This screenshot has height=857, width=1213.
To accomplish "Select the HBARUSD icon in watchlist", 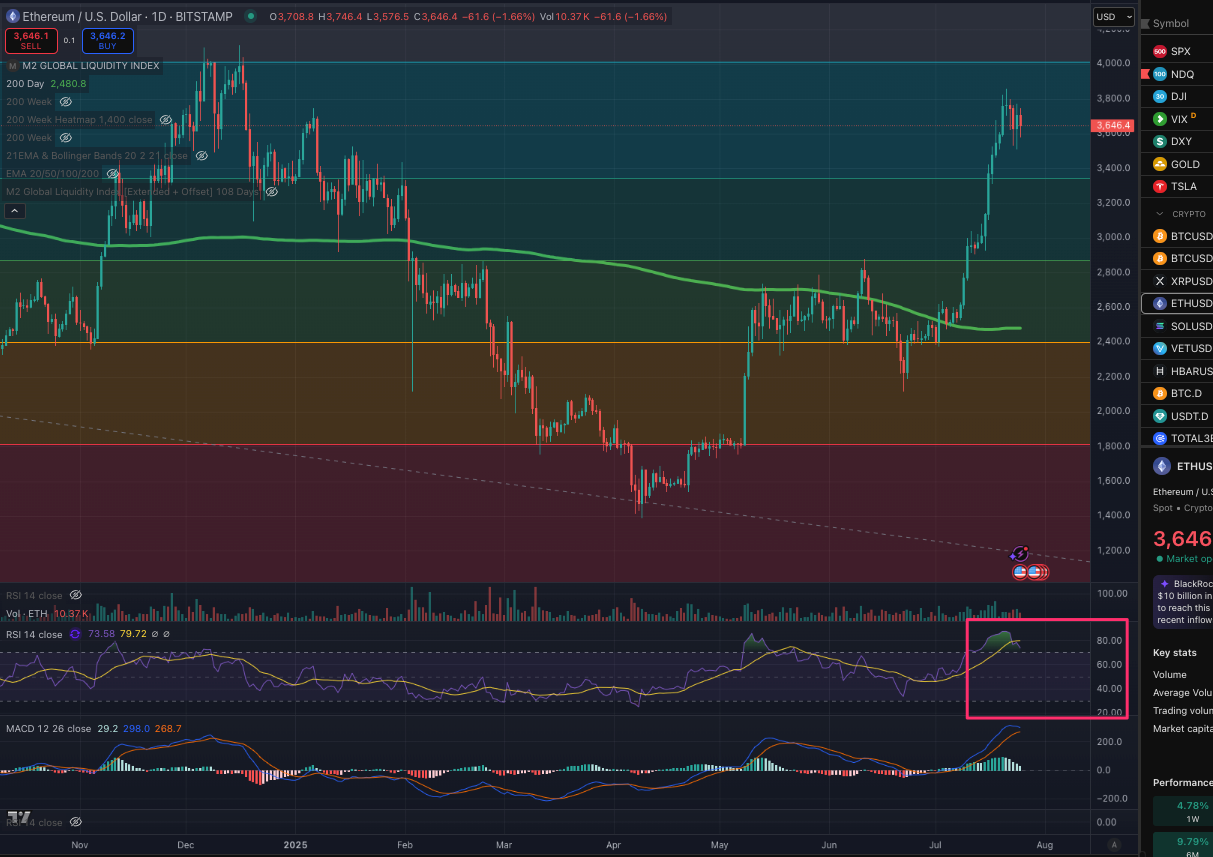I will coord(1160,371).
